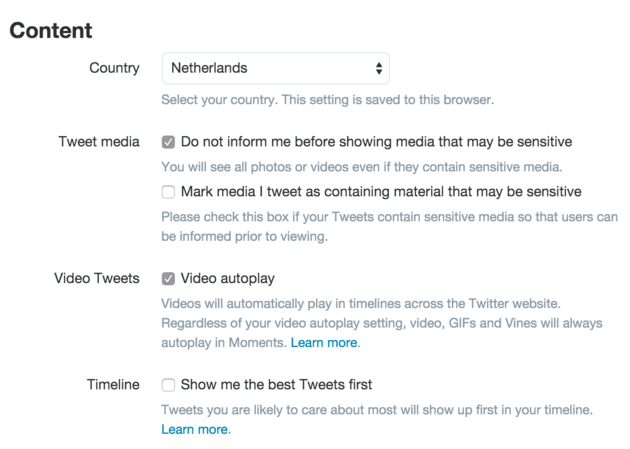Enable the 'Show me the best Tweets first' checkbox
630x449 pixels.
pyautogui.click(x=168, y=385)
